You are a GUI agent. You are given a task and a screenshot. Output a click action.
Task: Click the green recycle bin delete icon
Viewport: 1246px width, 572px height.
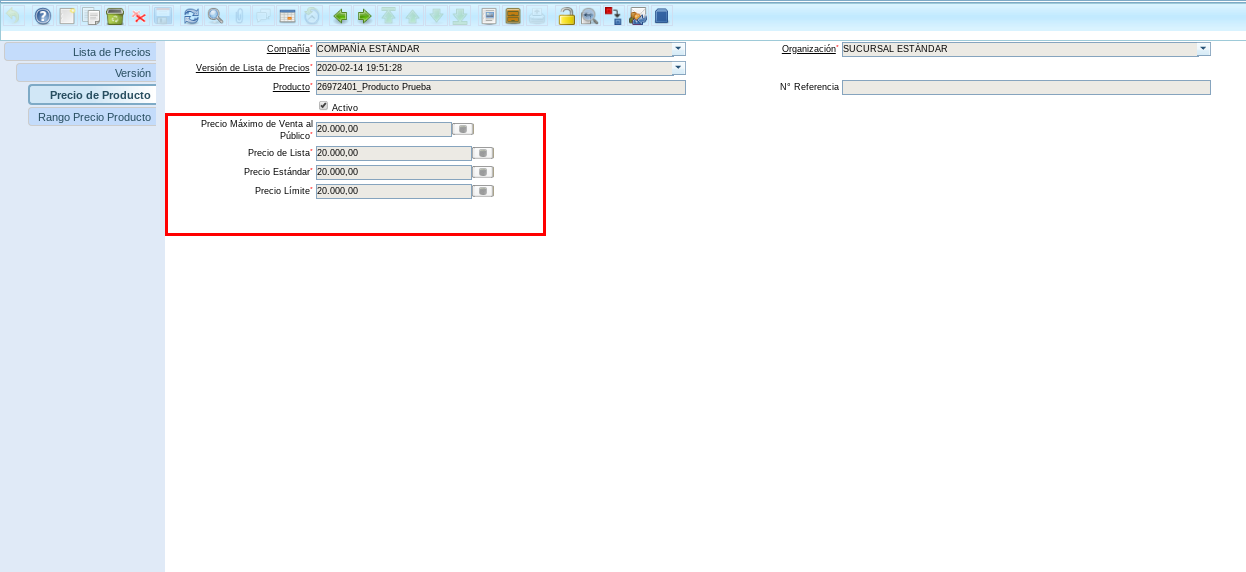[115, 16]
